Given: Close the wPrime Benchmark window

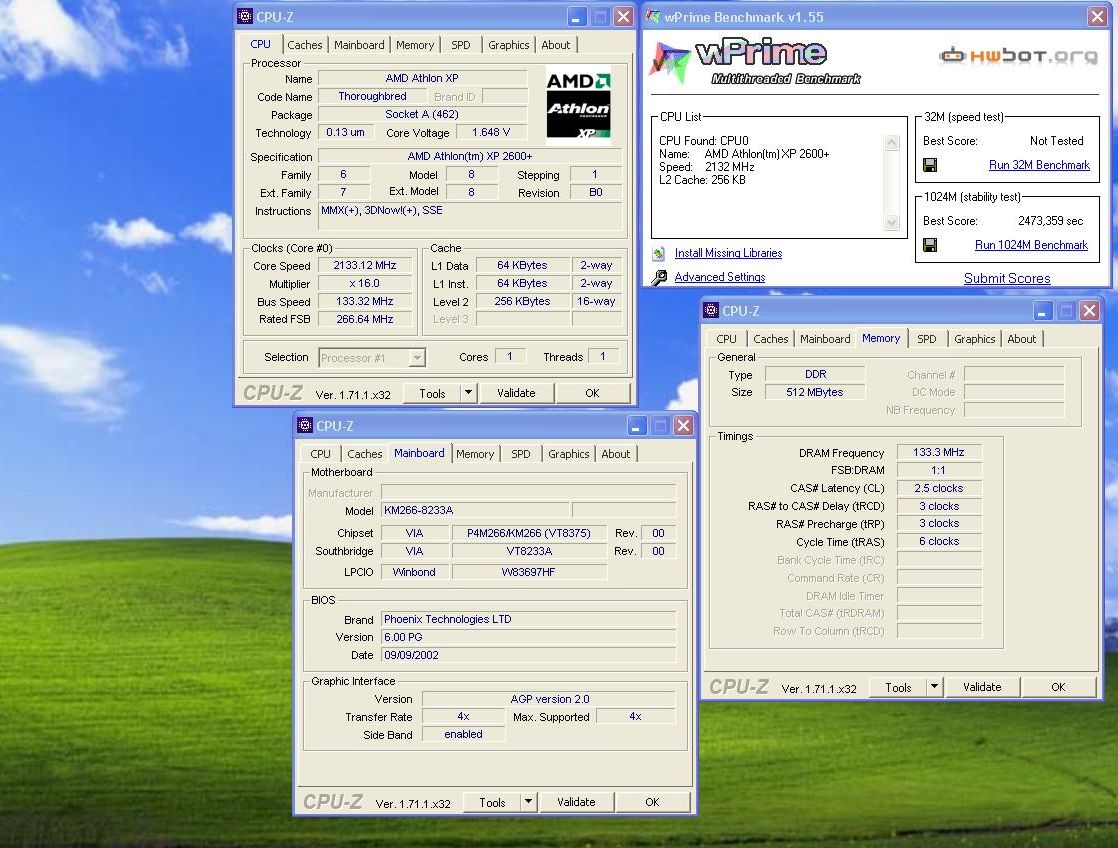Looking at the screenshot, I should coord(1097,16).
